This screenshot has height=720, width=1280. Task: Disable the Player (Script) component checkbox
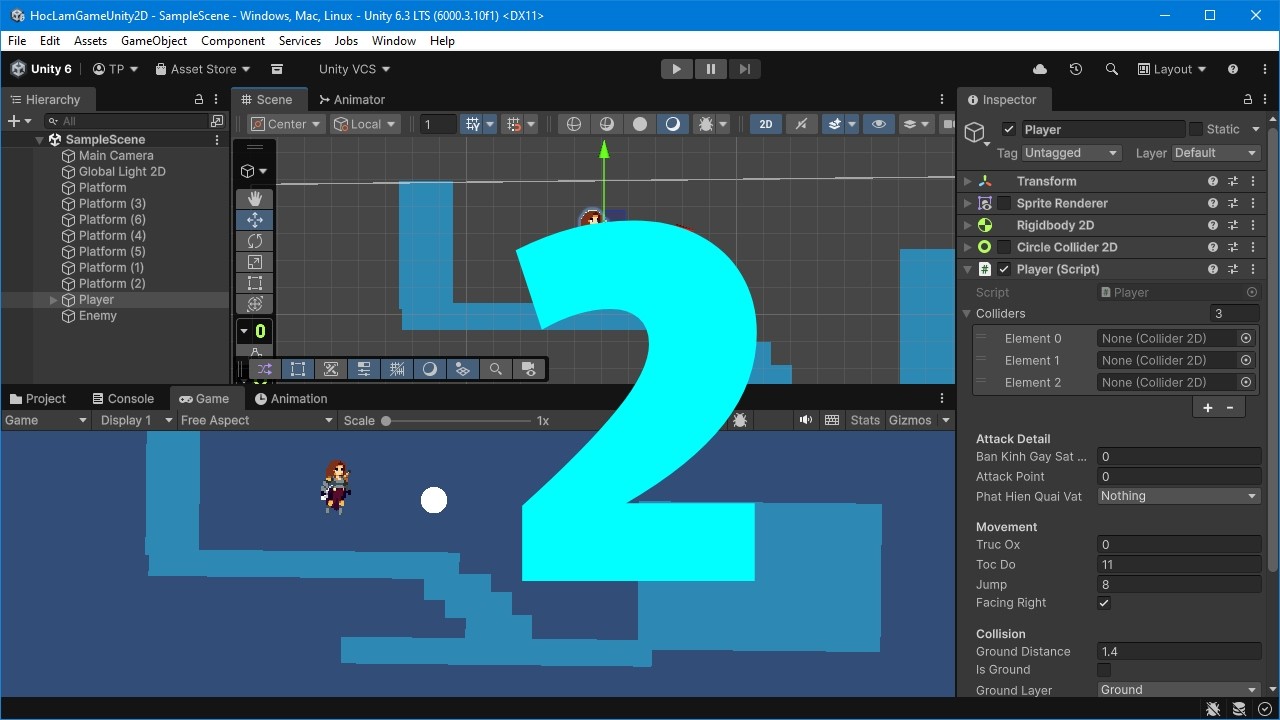[x=1004, y=269]
